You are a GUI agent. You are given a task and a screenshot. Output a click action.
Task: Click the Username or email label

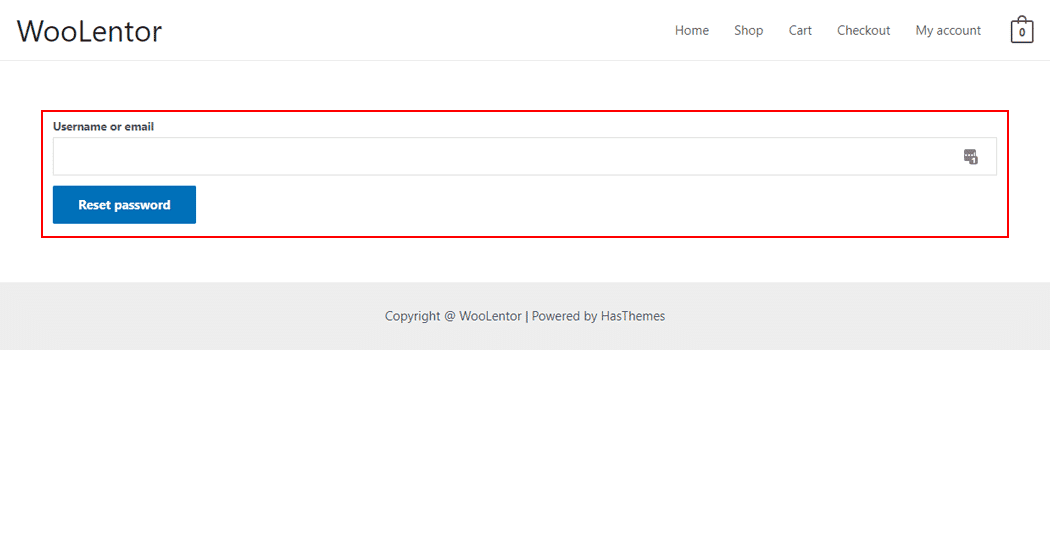[x=103, y=127]
